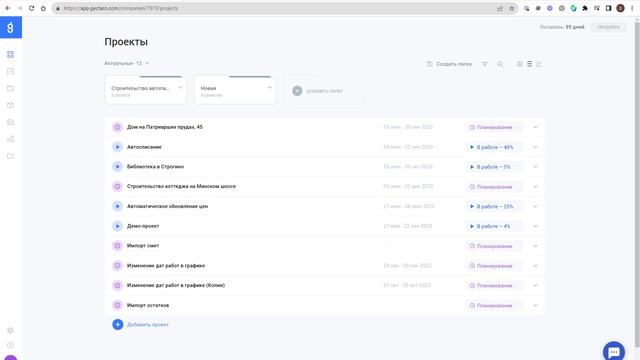Screen dimensions: 640x360
Task: Click status badge В работе 4%
Action: (x=494, y=226)
